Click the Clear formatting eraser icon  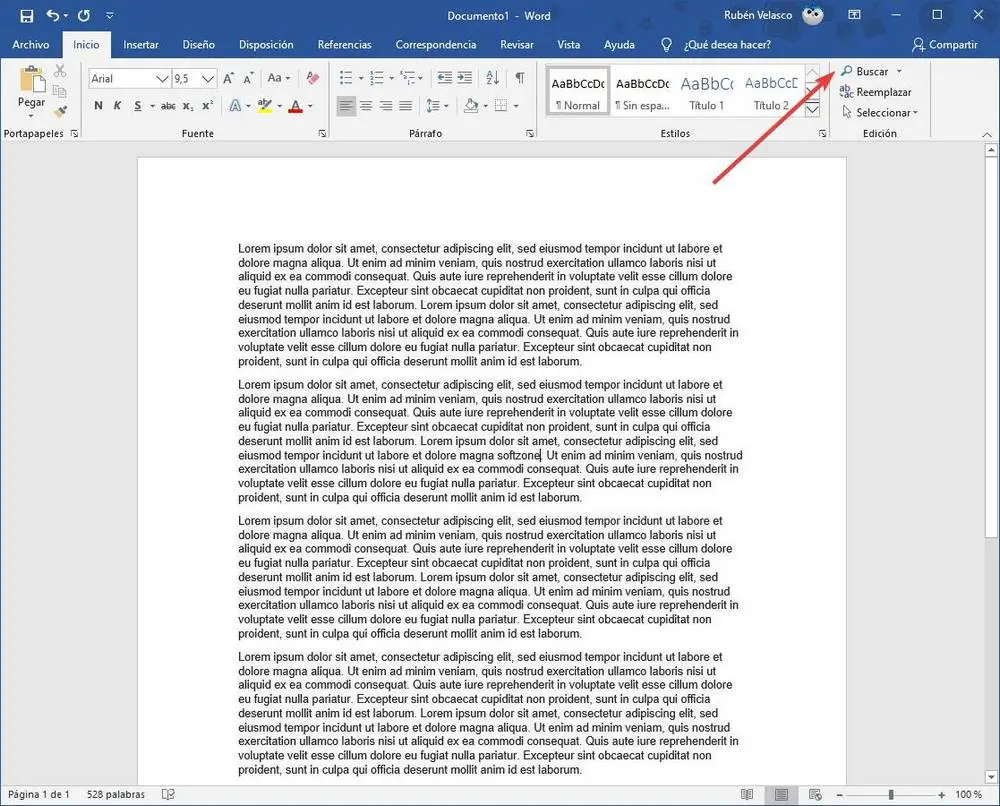pos(312,78)
